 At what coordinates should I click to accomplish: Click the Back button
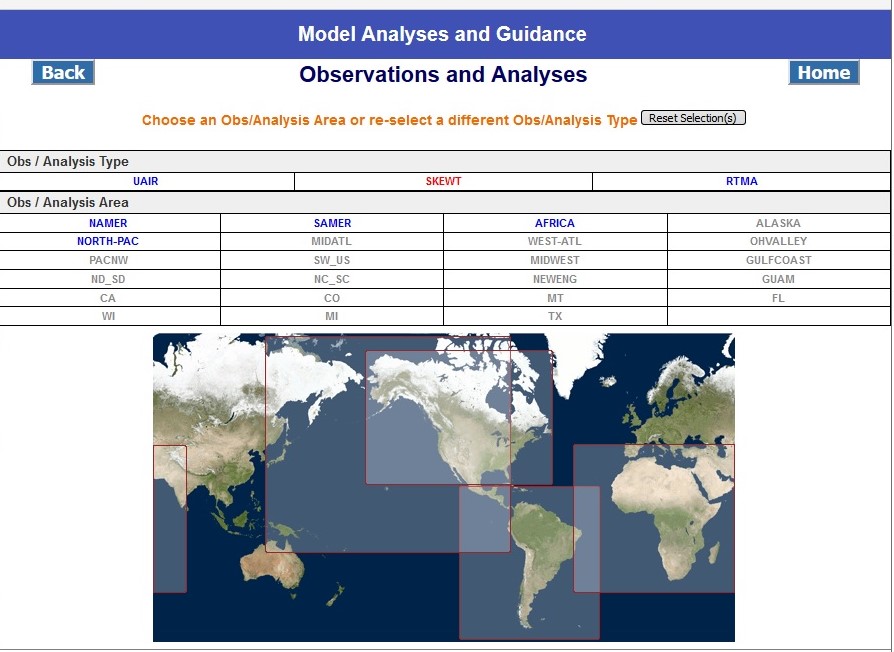(63, 72)
